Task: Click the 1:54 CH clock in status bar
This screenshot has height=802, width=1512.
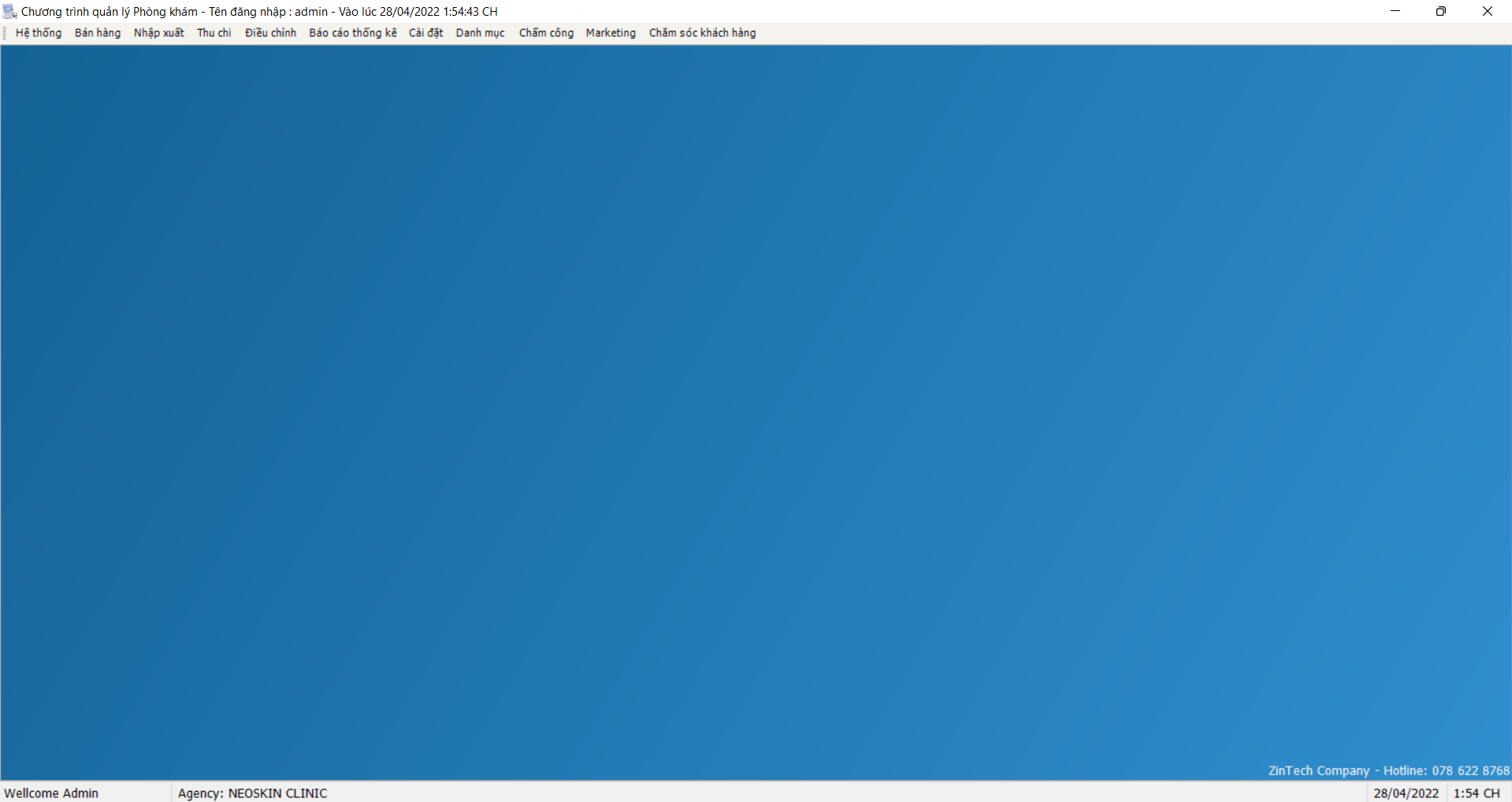Action: [1477, 793]
